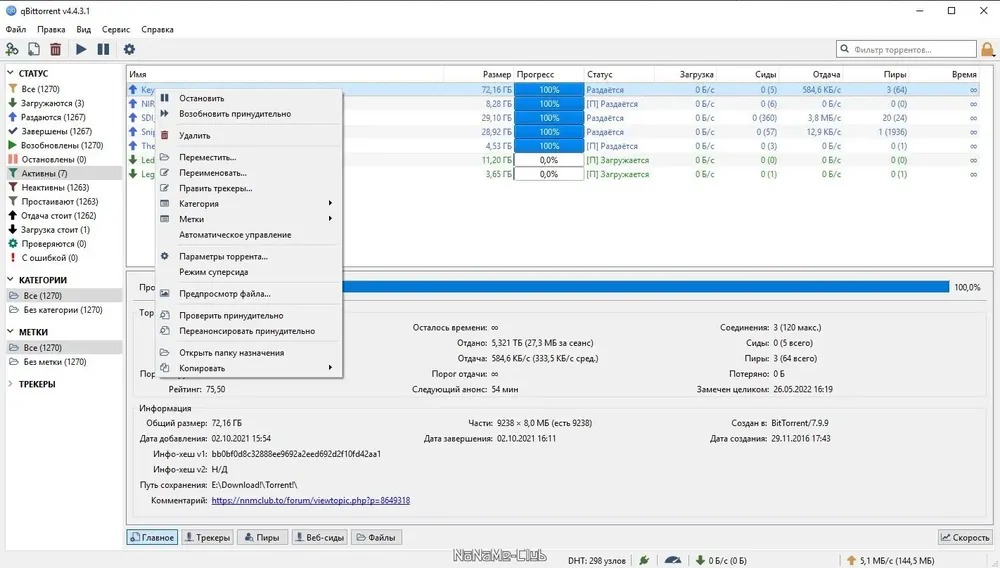The image size is (1000, 568).
Task: Open the Вид menu
Action: (x=84, y=29)
